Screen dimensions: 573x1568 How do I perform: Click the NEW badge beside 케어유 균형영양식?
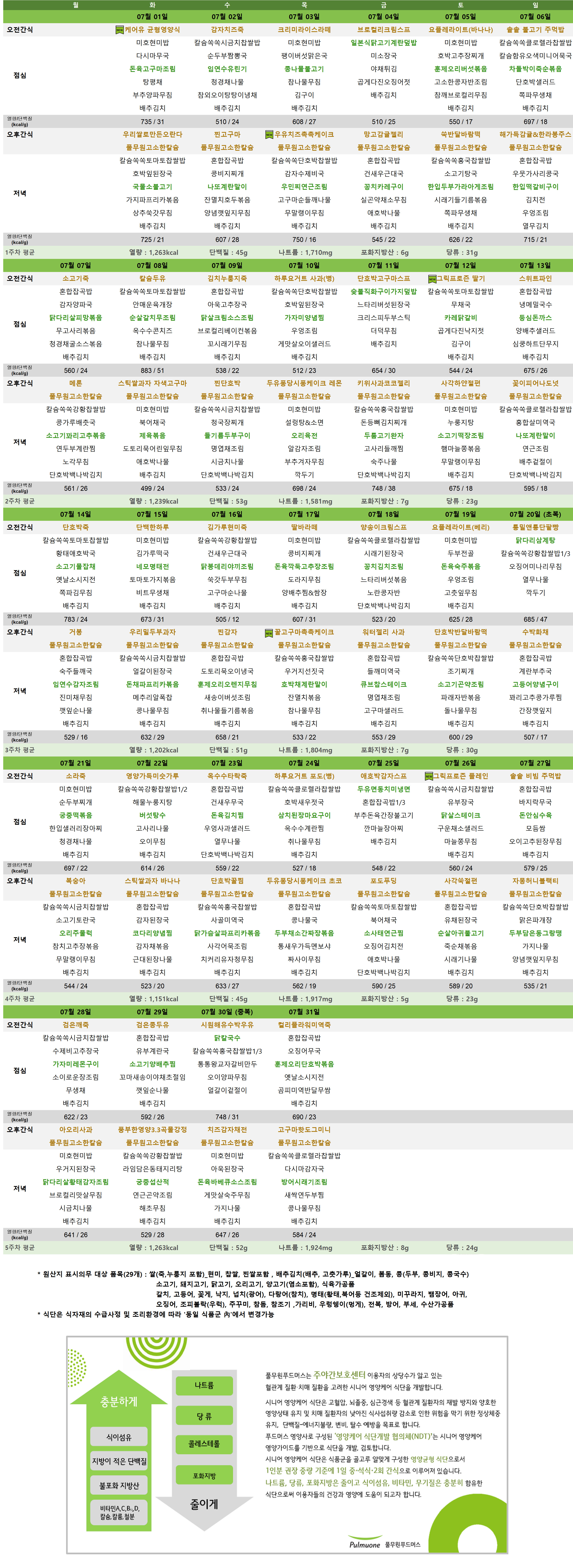coord(119,30)
